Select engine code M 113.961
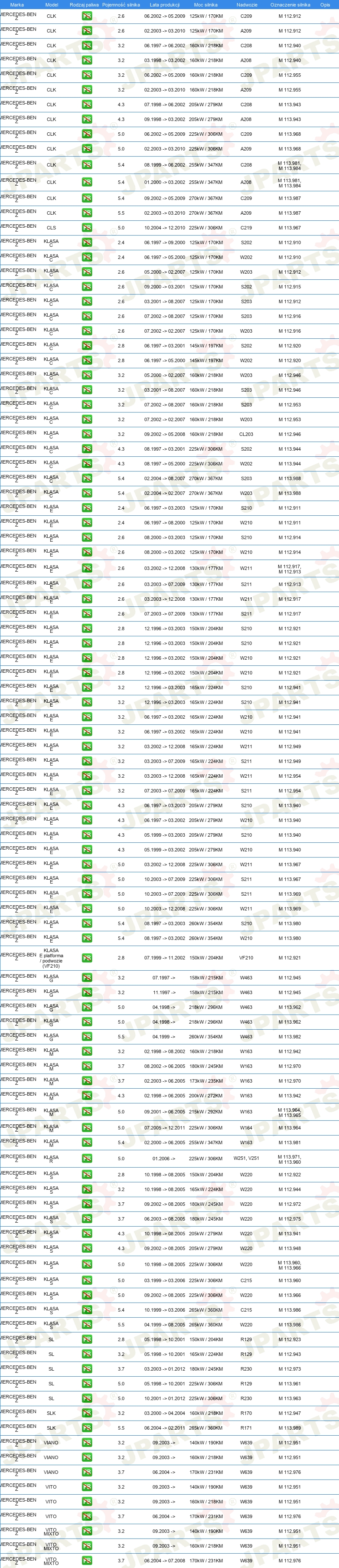 tap(290, 1384)
